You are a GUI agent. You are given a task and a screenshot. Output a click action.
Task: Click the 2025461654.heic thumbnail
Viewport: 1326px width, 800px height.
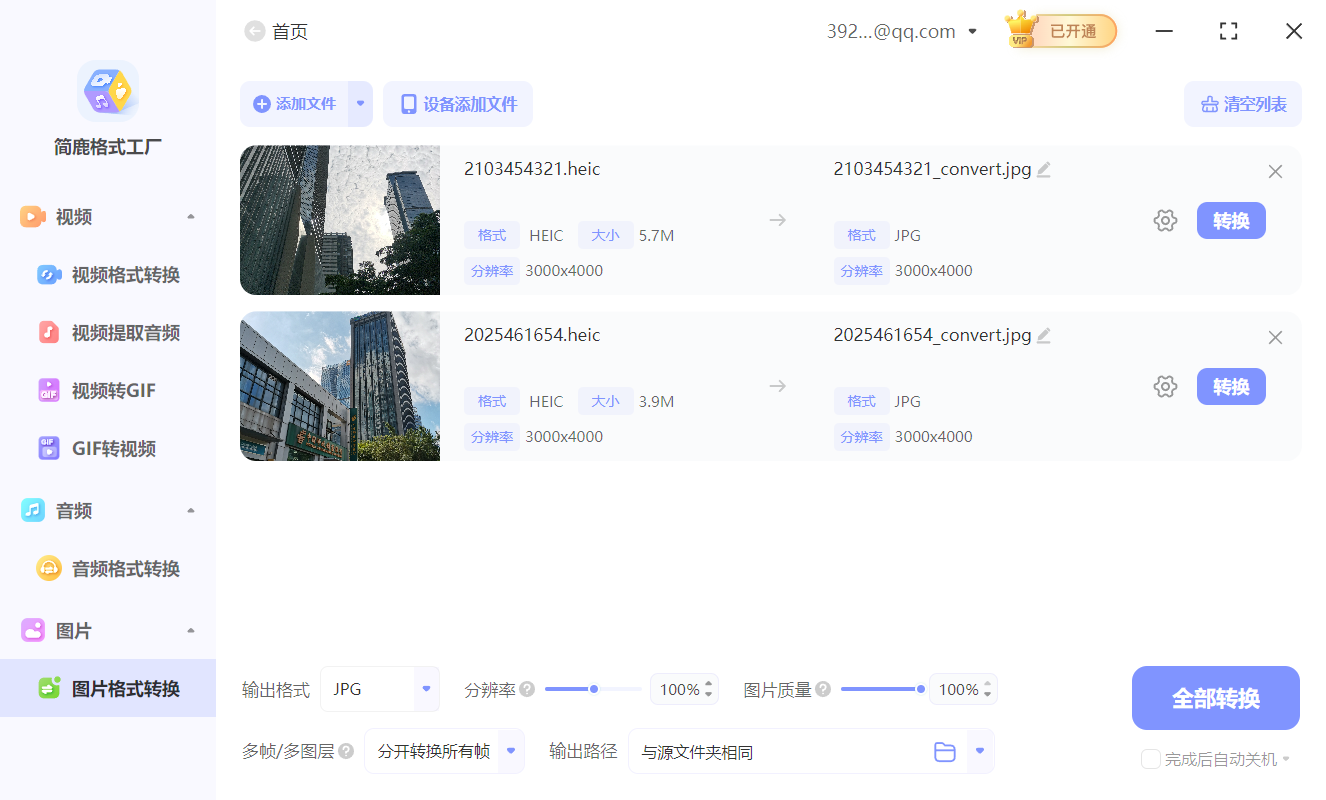(340, 386)
